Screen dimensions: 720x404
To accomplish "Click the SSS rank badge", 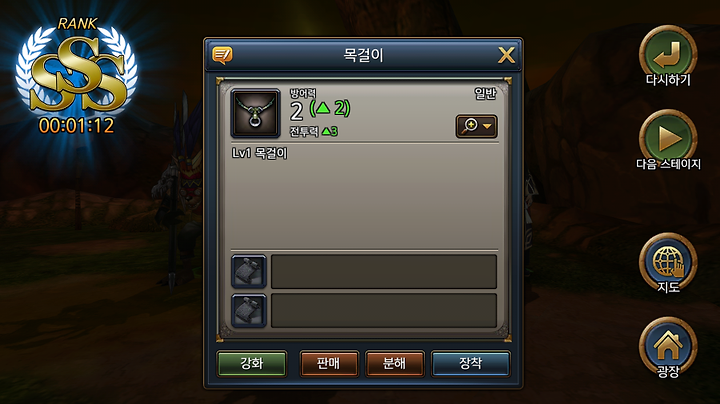I will coord(77,69).
